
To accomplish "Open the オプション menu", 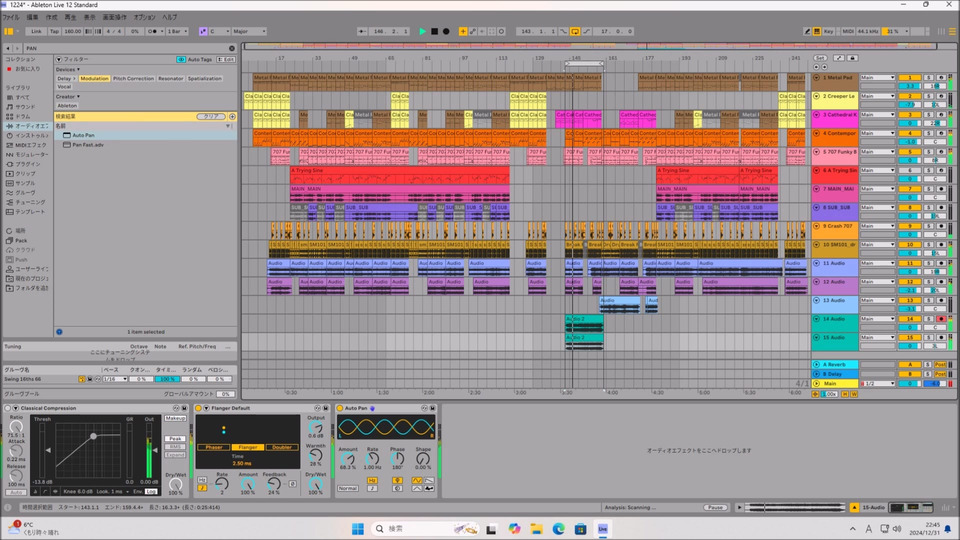I will click(x=144, y=17).
